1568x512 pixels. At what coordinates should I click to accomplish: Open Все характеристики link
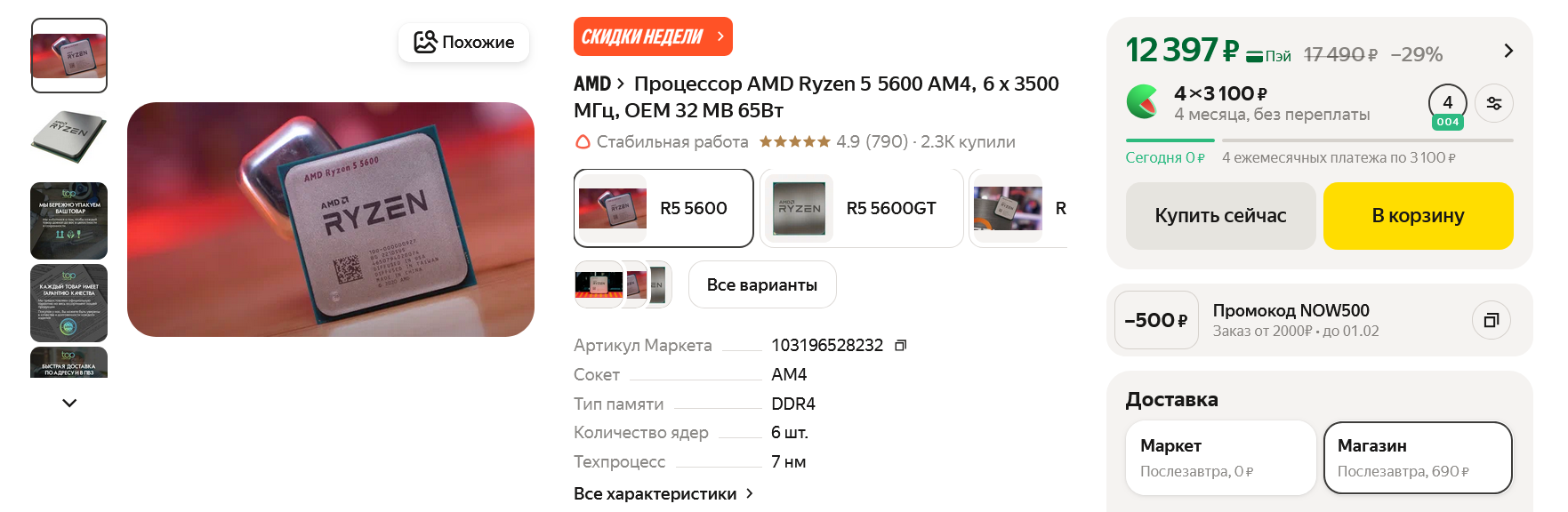(x=663, y=493)
